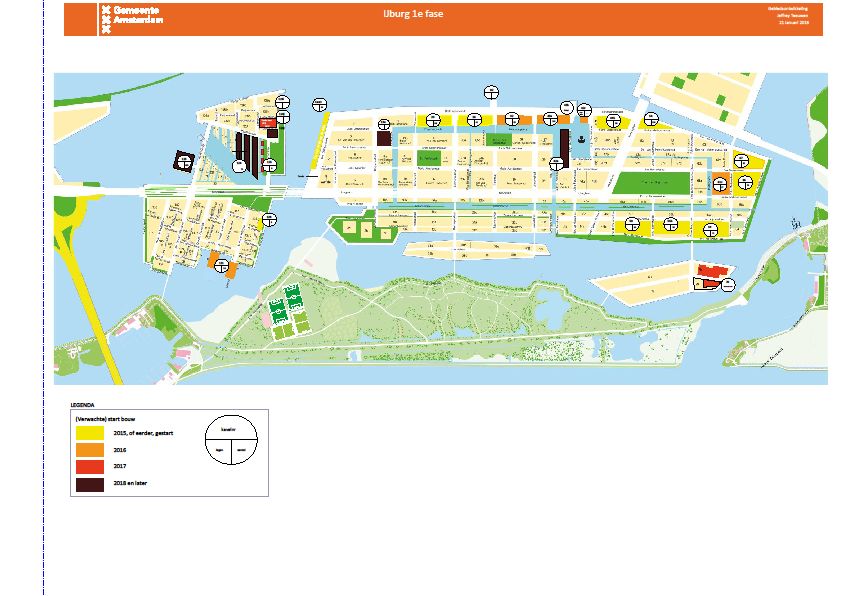The height and width of the screenshot is (596, 843).
Task: Select the yellow 2015 legend swatch
Action: 90,432
